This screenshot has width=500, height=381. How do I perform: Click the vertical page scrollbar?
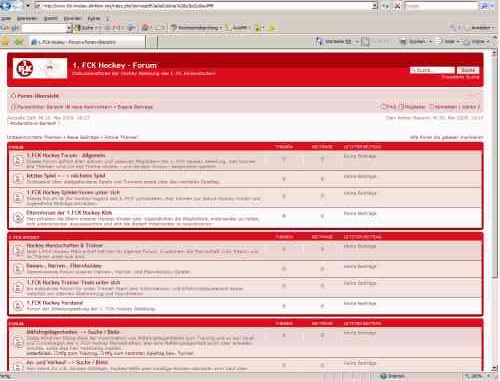(x=494, y=207)
